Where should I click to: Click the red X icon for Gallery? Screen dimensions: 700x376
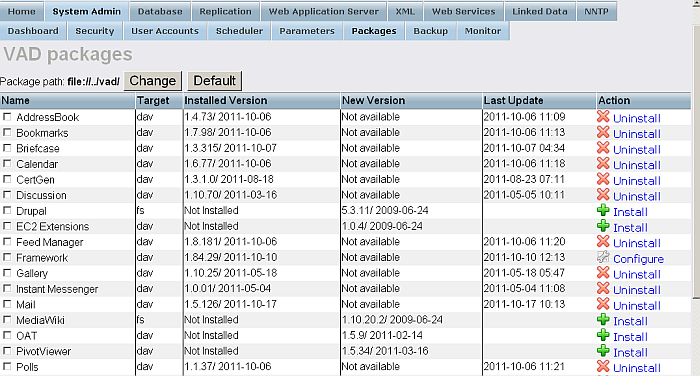point(603,273)
